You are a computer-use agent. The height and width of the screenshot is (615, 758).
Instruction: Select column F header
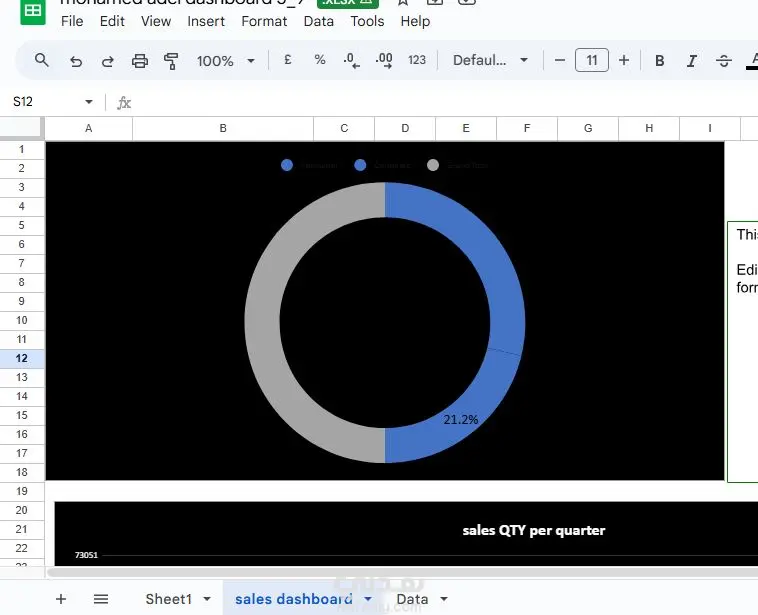[x=527, y=128]
